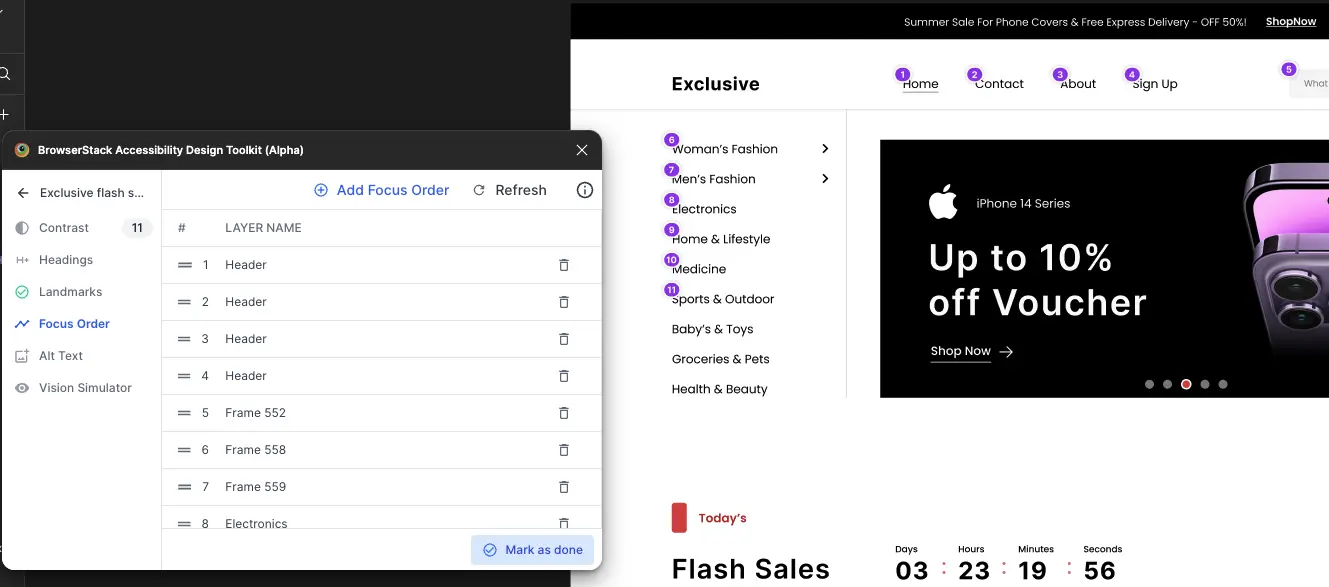This screenshot has height=587, width=1329.
Task: Click the drag handle beside Frame 552
Action: 184,413
